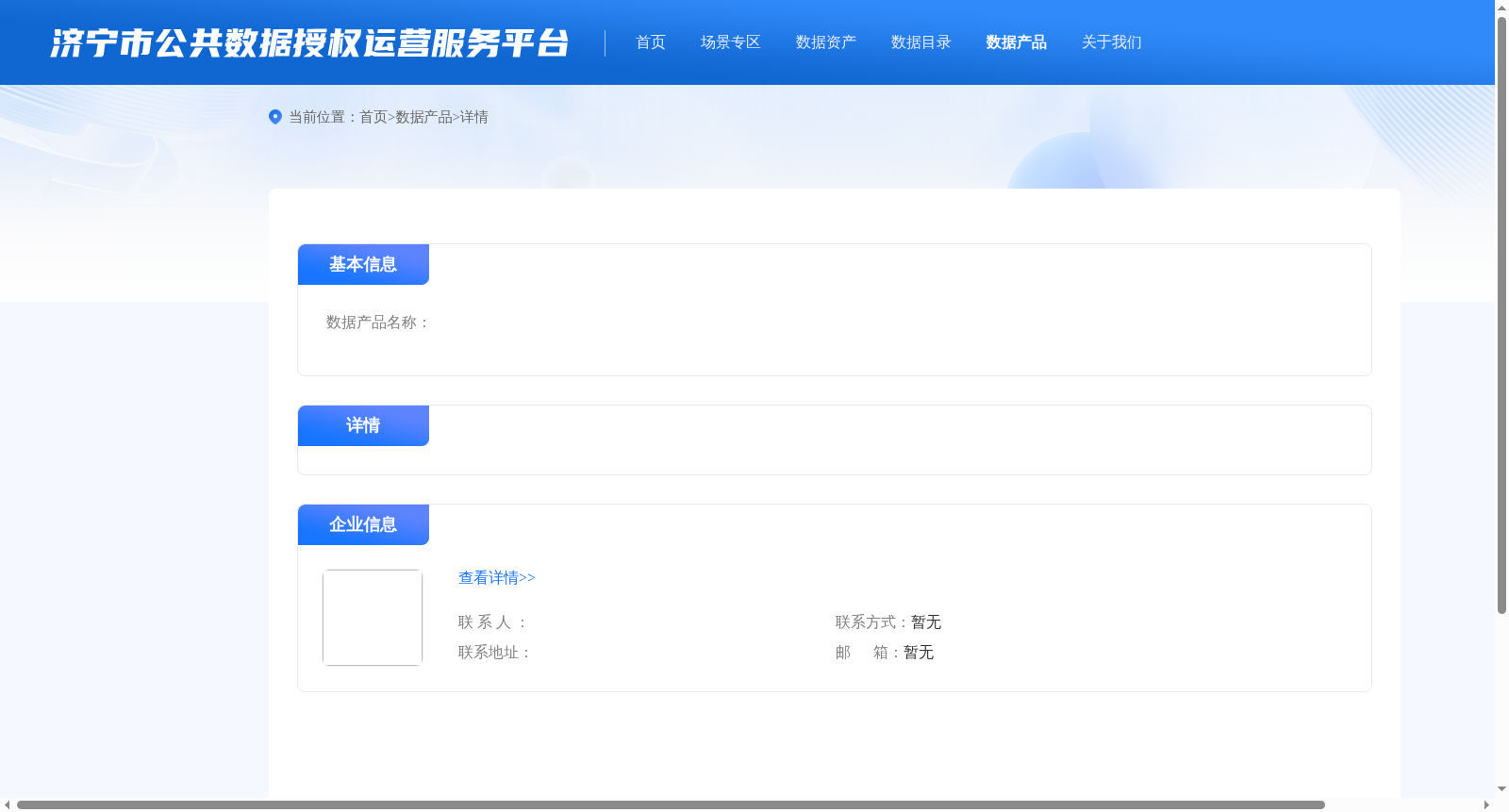Screen dimensions: 1509x812
Task: Open the 首页 navigation item
Action: (651, 42)
